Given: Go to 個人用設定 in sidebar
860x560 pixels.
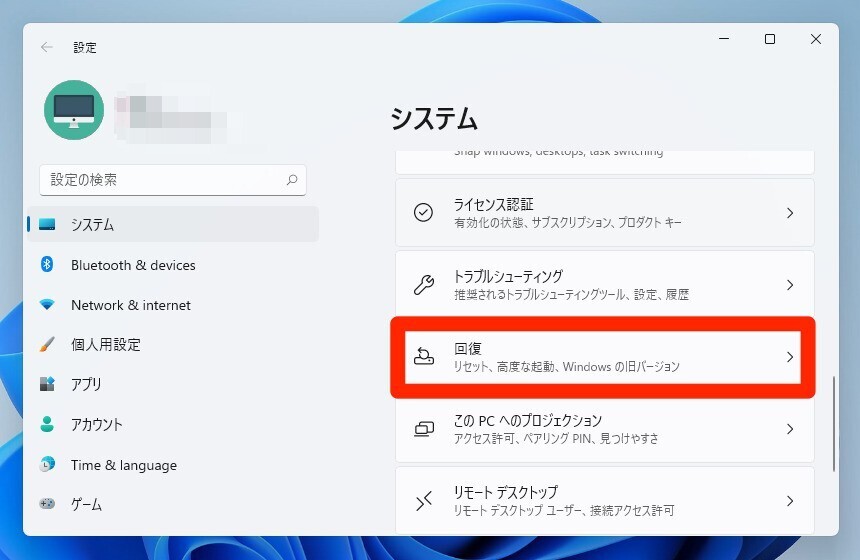Looking at the screenshot, I should tap(173, 344).
